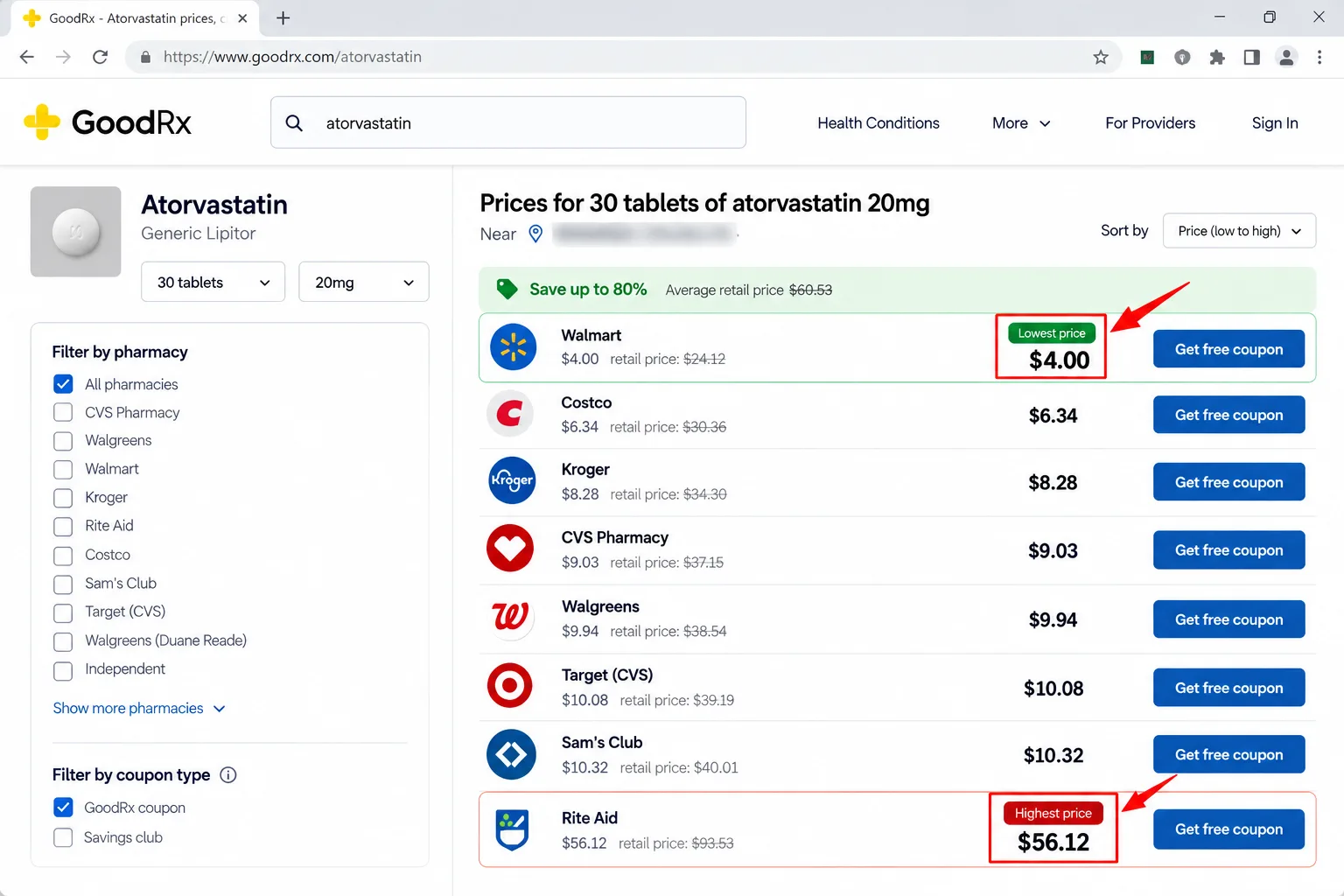Screen dimensions: 1344x896
Task: Switch to GoodRx Atorvastatin prices tab
Action: tap(136, 17)
